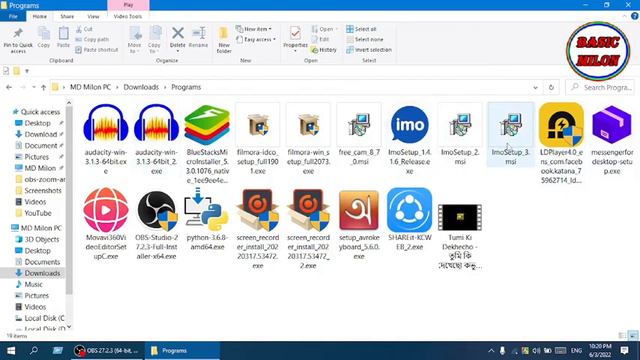Viewport: 640px width, 360px height.
Task: Open recent locations dropdown arrow
Action: [x=33, y=87]
